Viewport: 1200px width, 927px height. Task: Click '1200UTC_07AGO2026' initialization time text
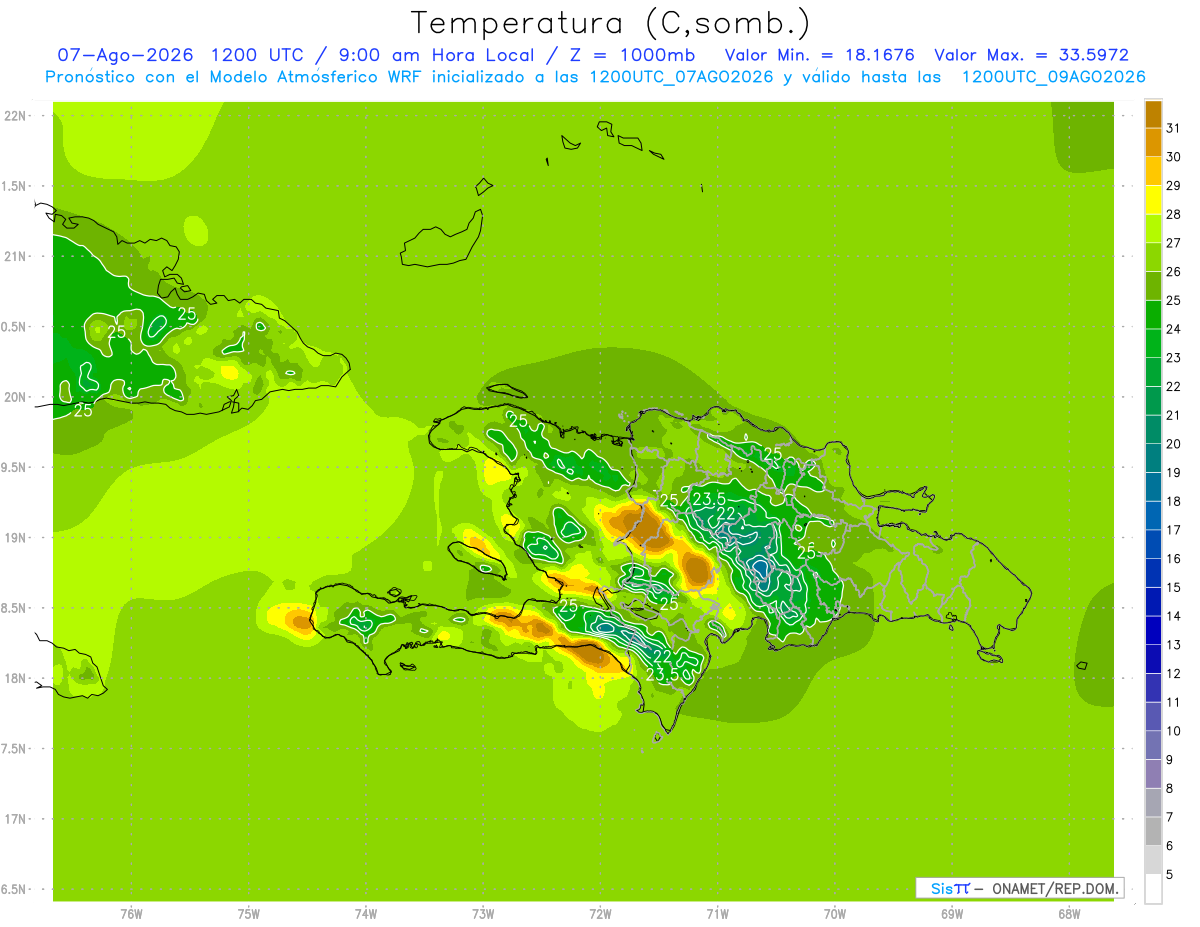pos(682,77)
